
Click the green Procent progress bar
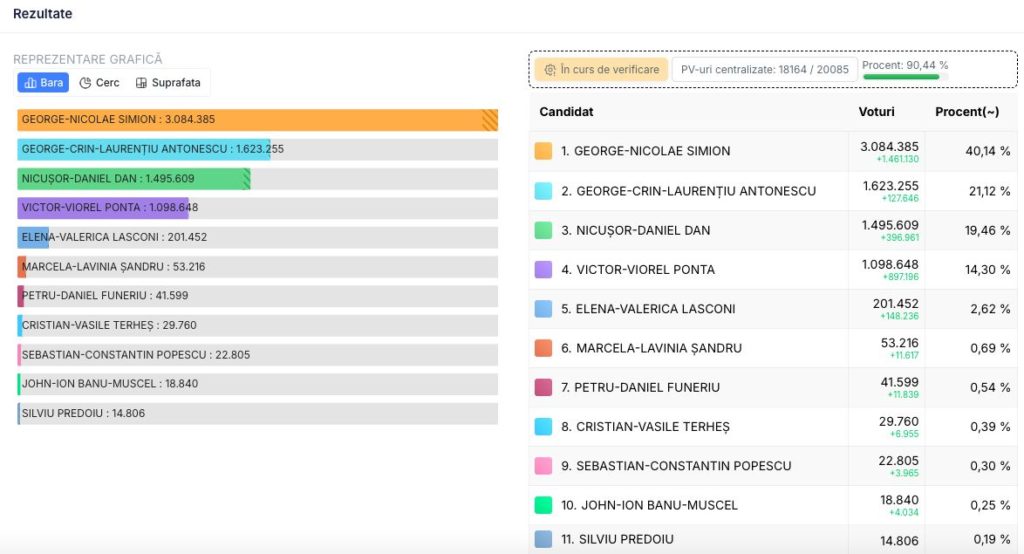[901, 77]
